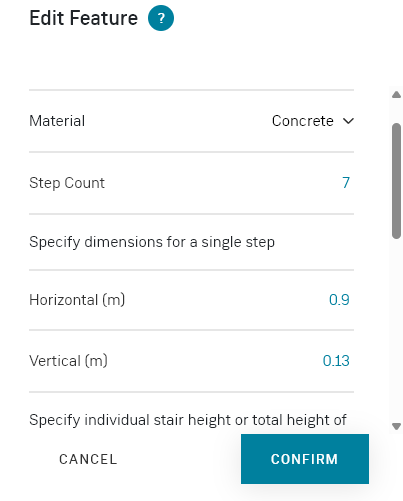Screen dimensions: 403x501
Task: Click the Edit Feature title text
Action: coord(83,18)
